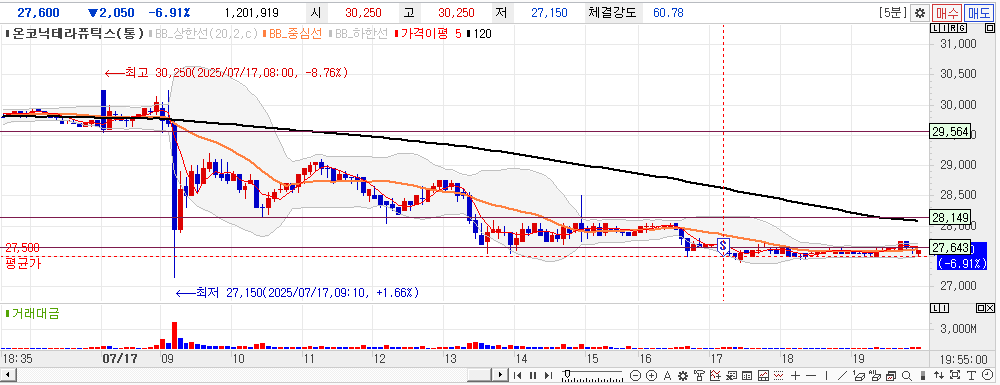The width and height of the screenshot is (1000, 385).
Task: Pause the chart replay
Action: [533, 375]
